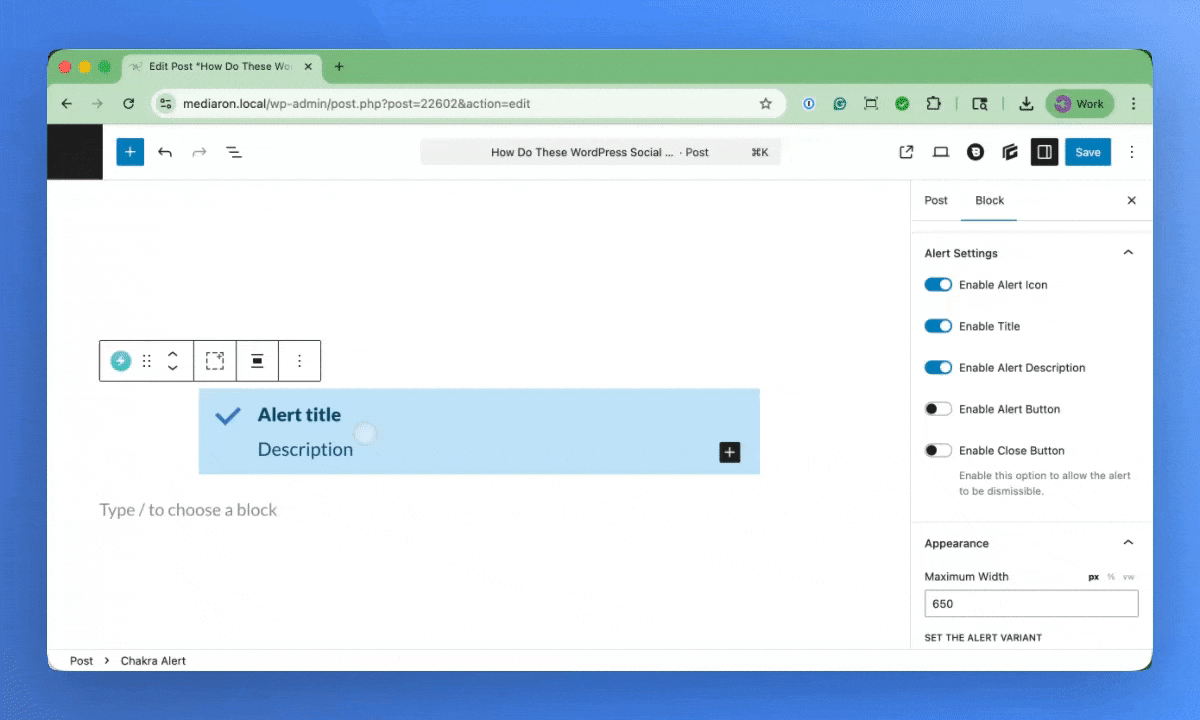Toggle the settings sidebar icon
The image size is (1200, 720).
pyautogui.click(x=1044, y=152)
